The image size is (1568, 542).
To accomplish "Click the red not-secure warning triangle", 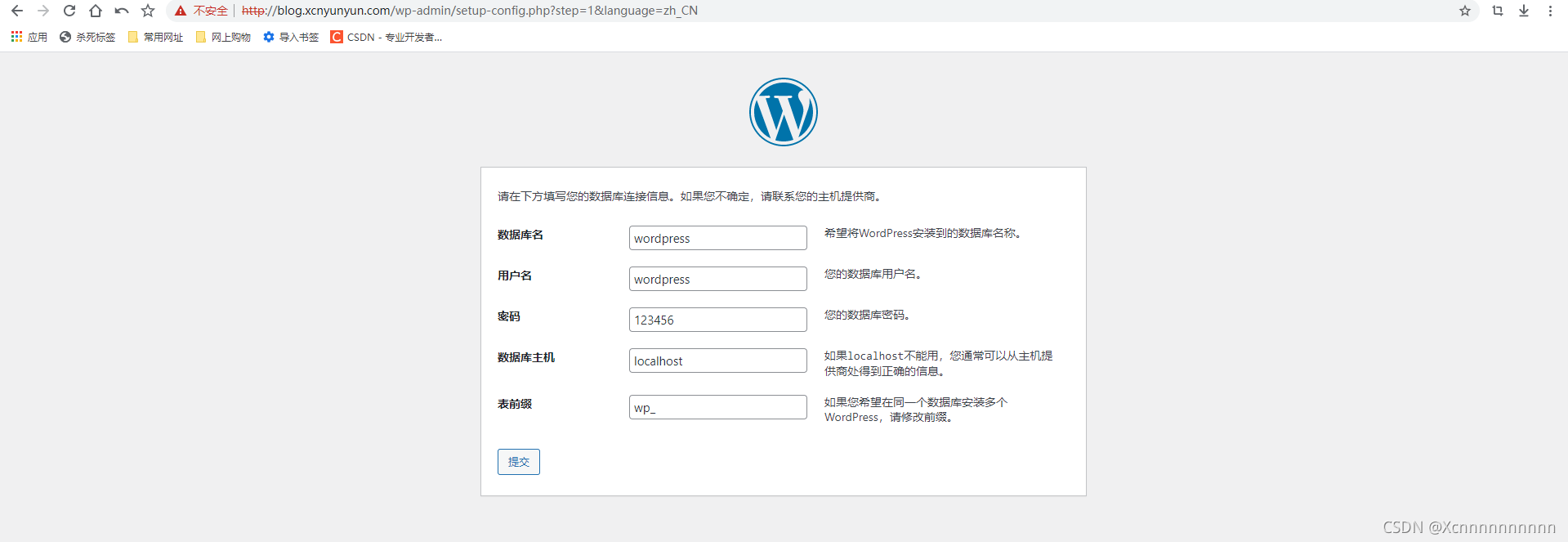I will click(181, 11).
